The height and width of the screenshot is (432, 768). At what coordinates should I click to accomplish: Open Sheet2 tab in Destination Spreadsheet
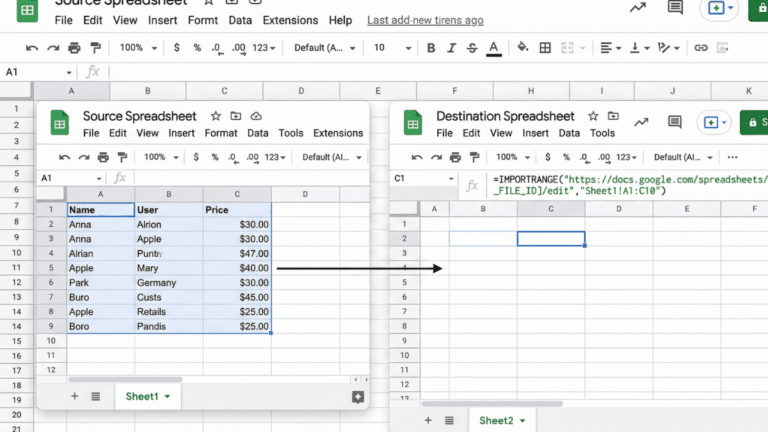(x=502, y=420)
